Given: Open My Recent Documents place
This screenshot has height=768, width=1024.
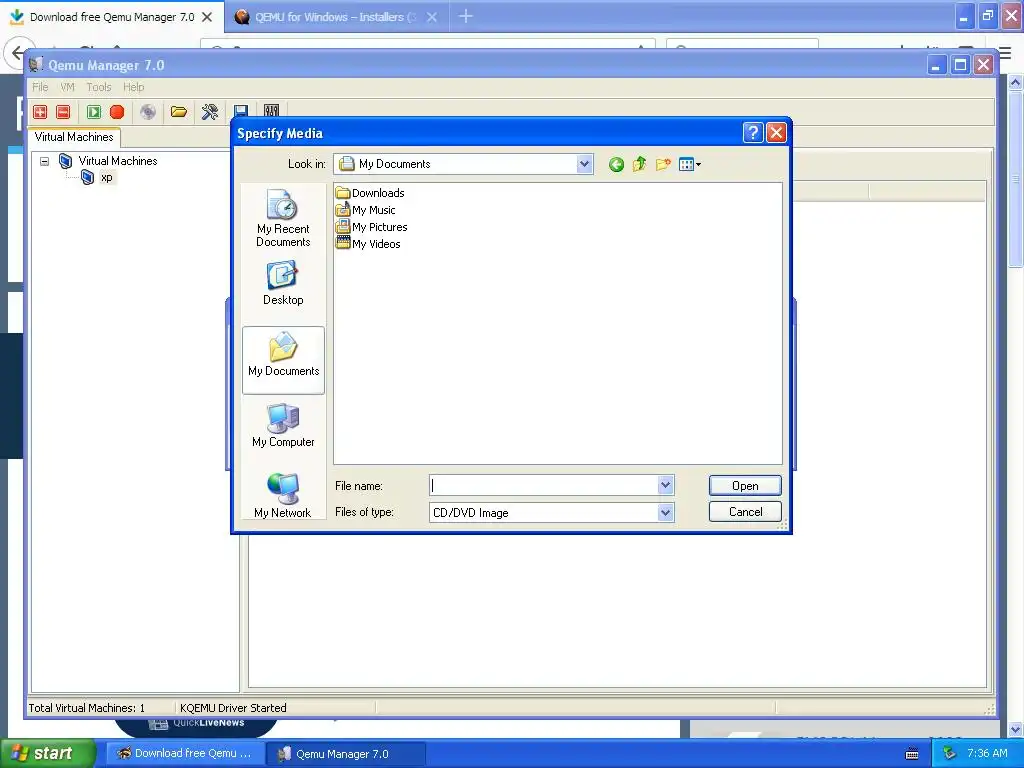Looking at the screenshot, I should (283, 218).
